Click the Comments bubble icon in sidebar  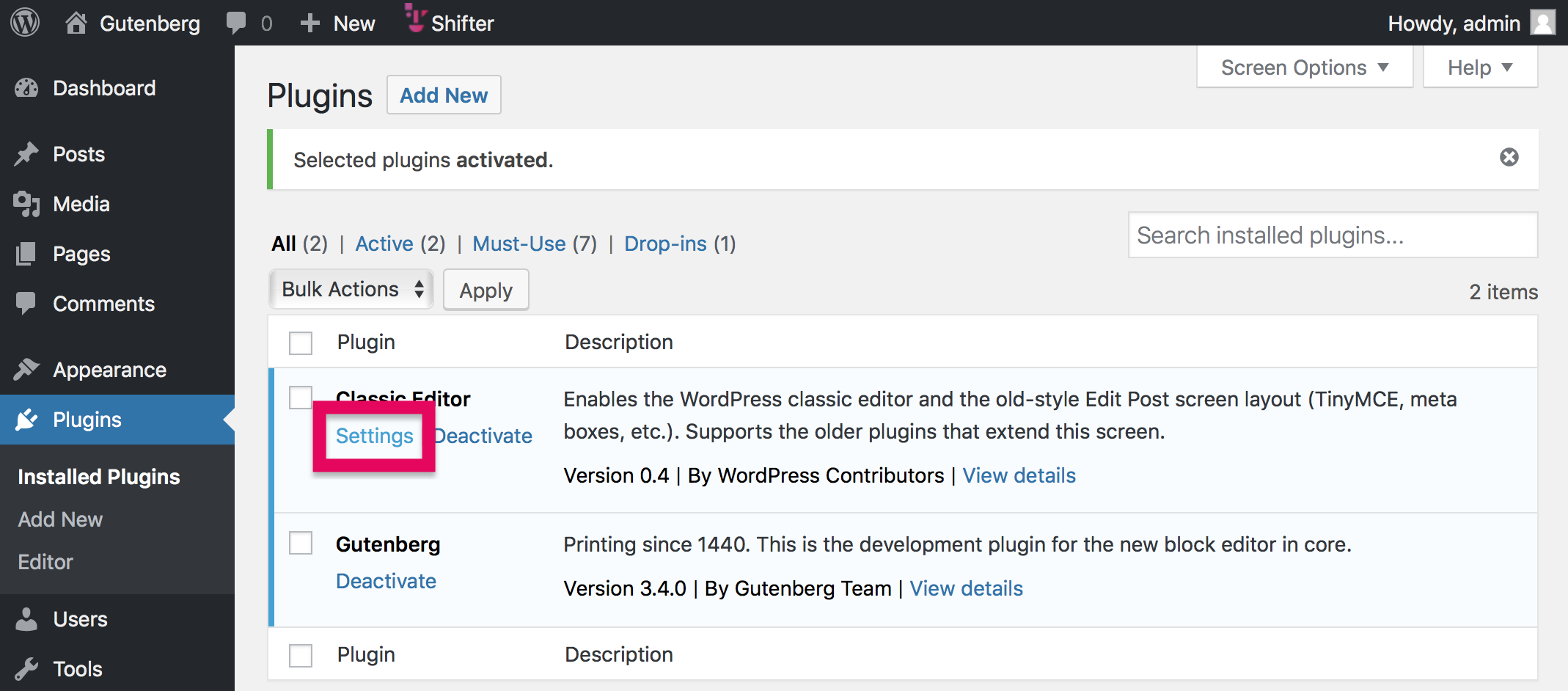click(26, 304)
